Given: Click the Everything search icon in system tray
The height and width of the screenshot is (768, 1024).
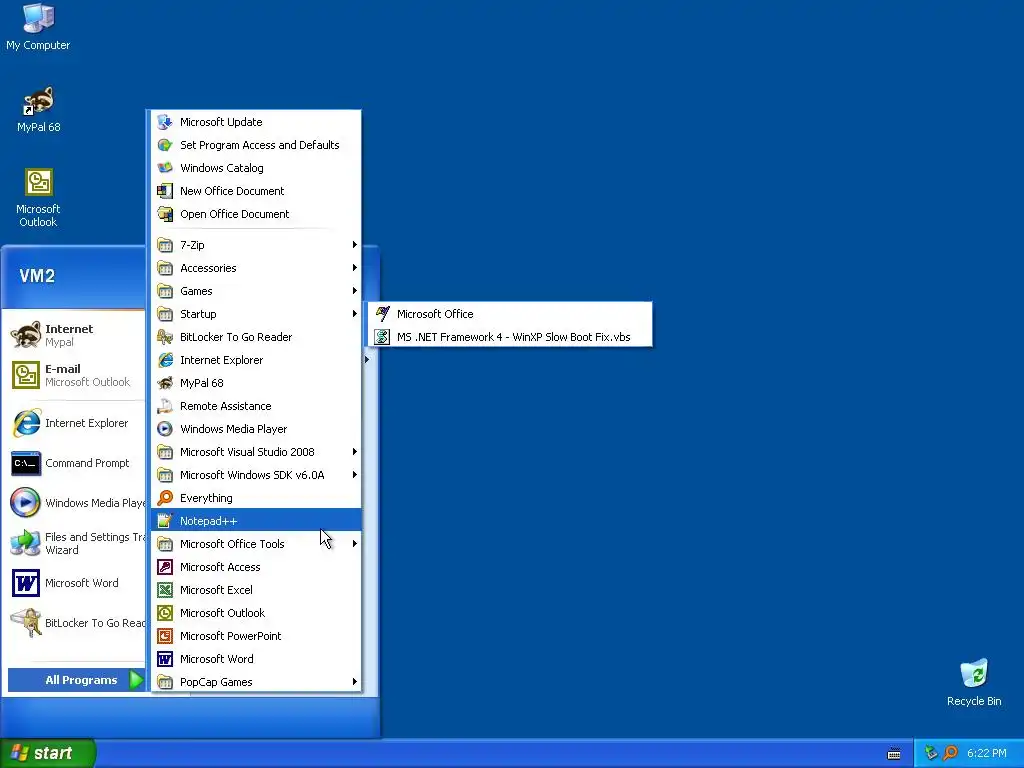Looking at the screenshot, I should pyautogui.click(x=950, y=753).
